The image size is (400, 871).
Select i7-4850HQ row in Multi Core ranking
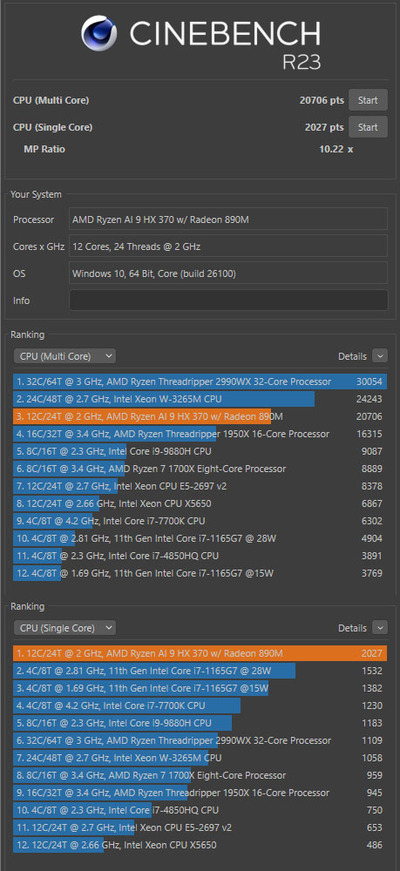click(x=200, y=555)
